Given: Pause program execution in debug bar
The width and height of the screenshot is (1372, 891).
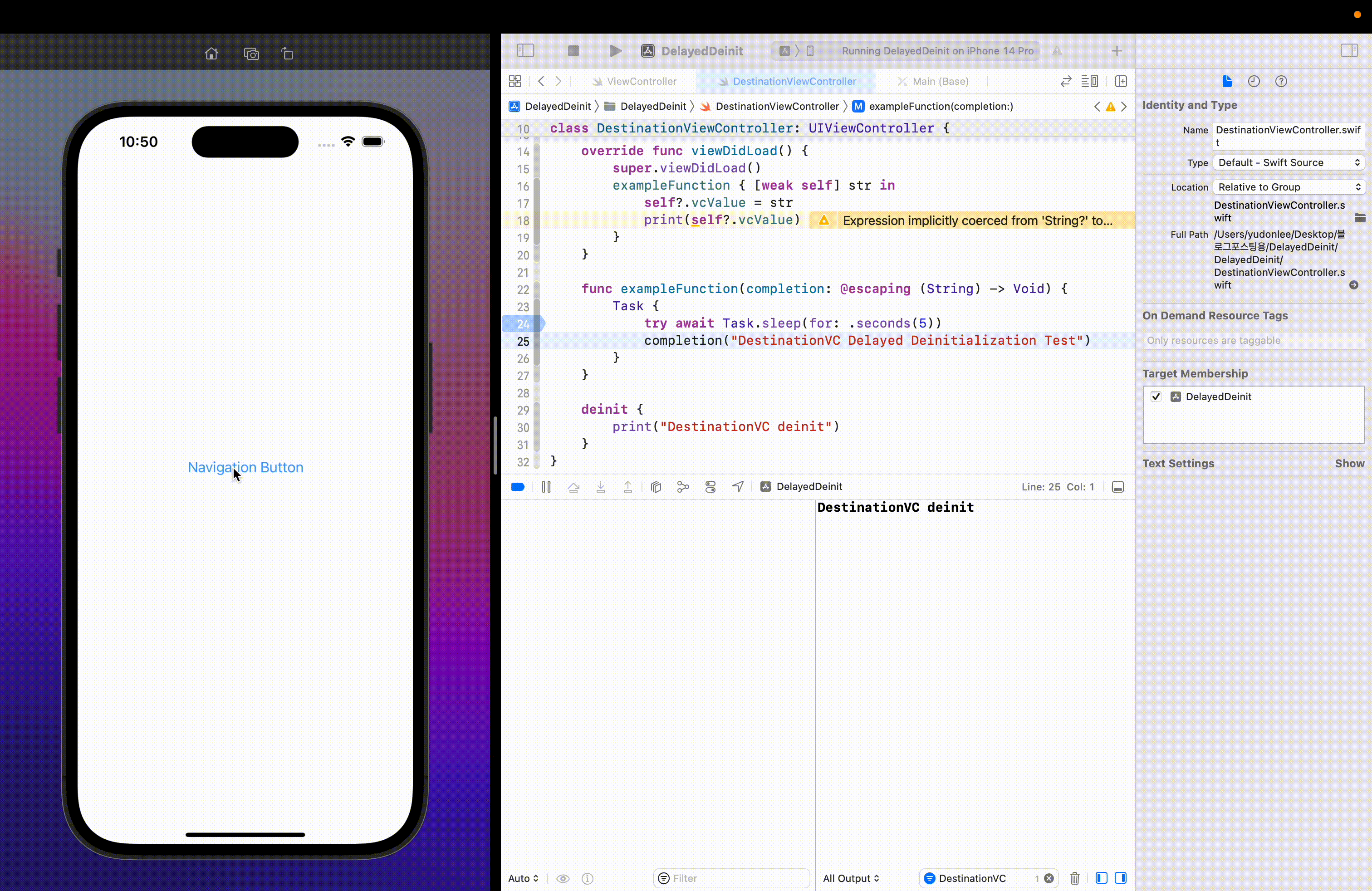Looking at the screenshot, I should coord(546,487).
